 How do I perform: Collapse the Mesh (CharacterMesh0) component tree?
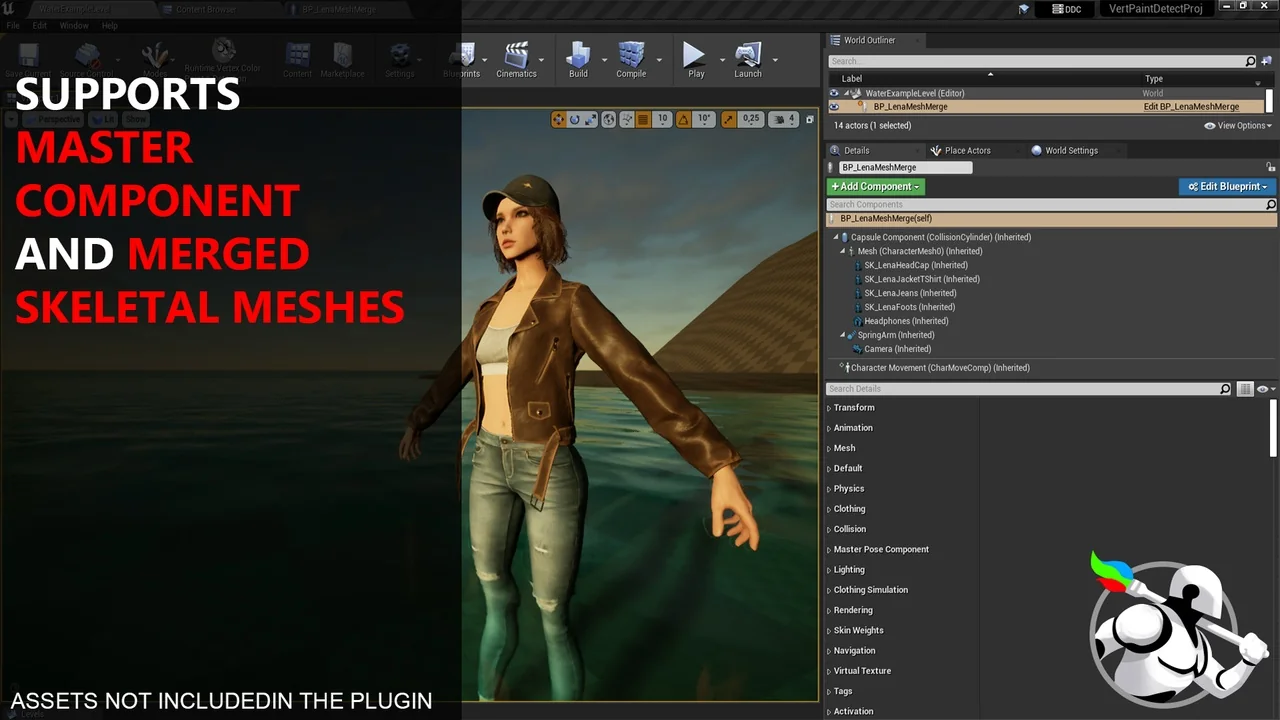tap(843, 251)
